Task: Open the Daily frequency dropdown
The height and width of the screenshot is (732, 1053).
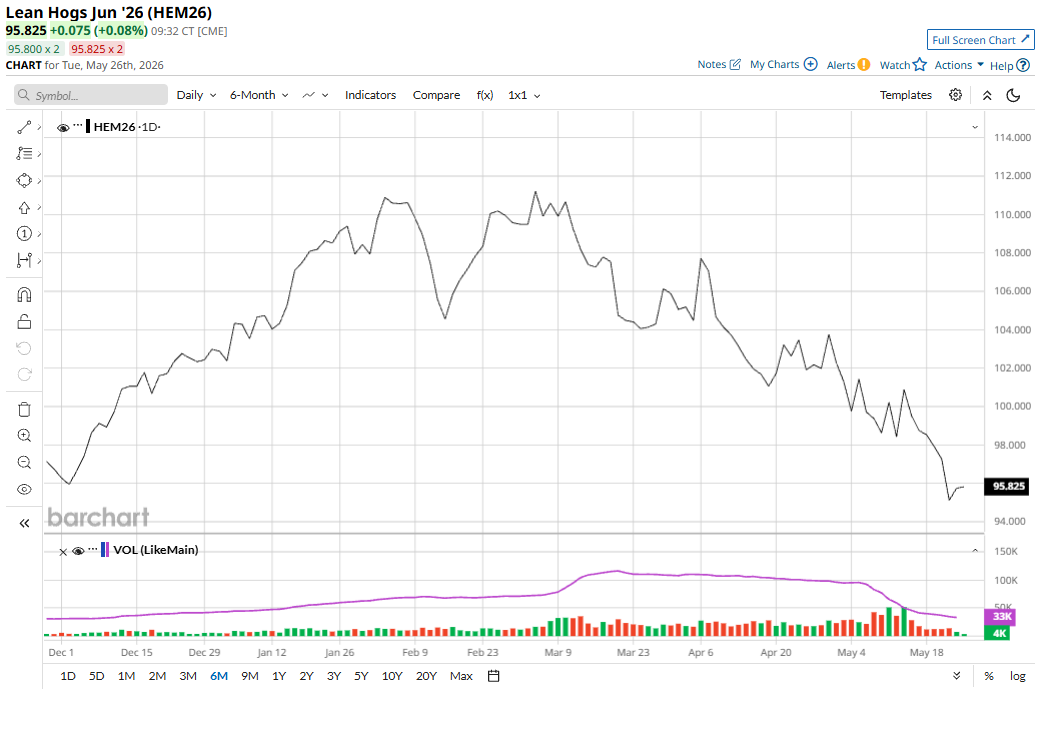Action: pos(196,95)
